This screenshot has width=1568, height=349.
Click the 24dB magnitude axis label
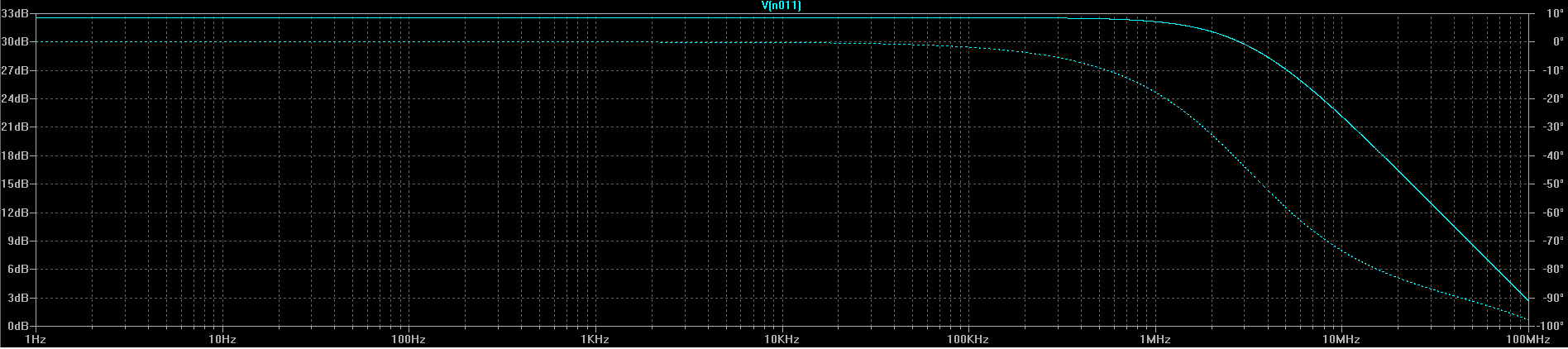15,99
